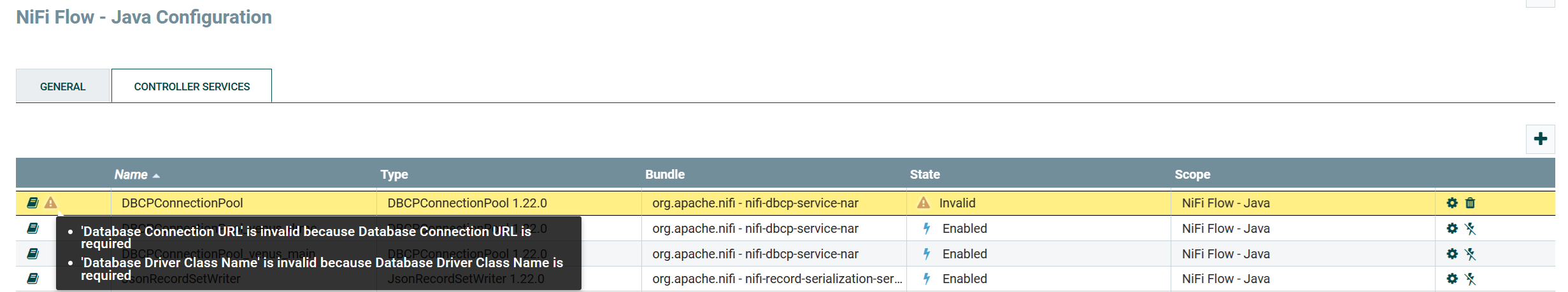Viewport: 1568px width, 292px height.
Task: Click the Enabled bolt icon in DBCPConnectionPool_venus_main row
Action: [x=927, y=254]
